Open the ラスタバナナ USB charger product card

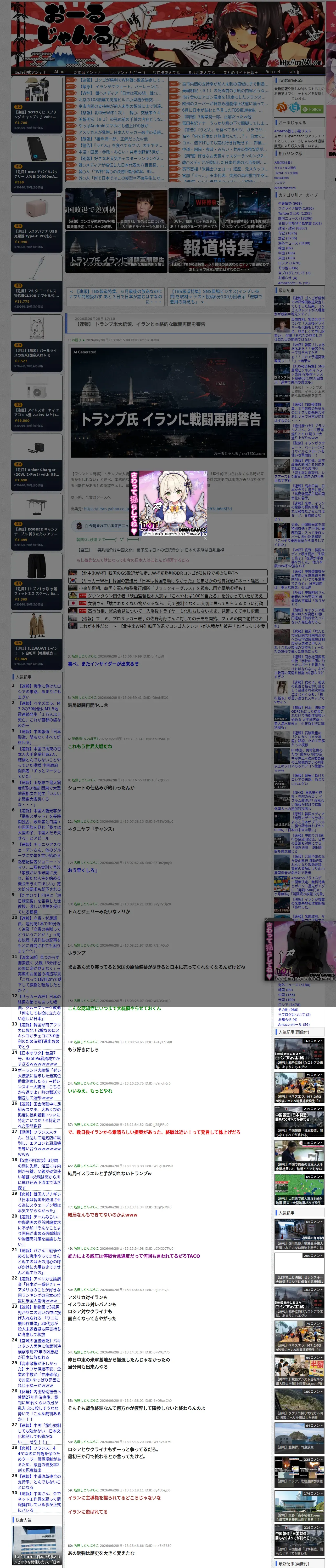pos(37,224)
